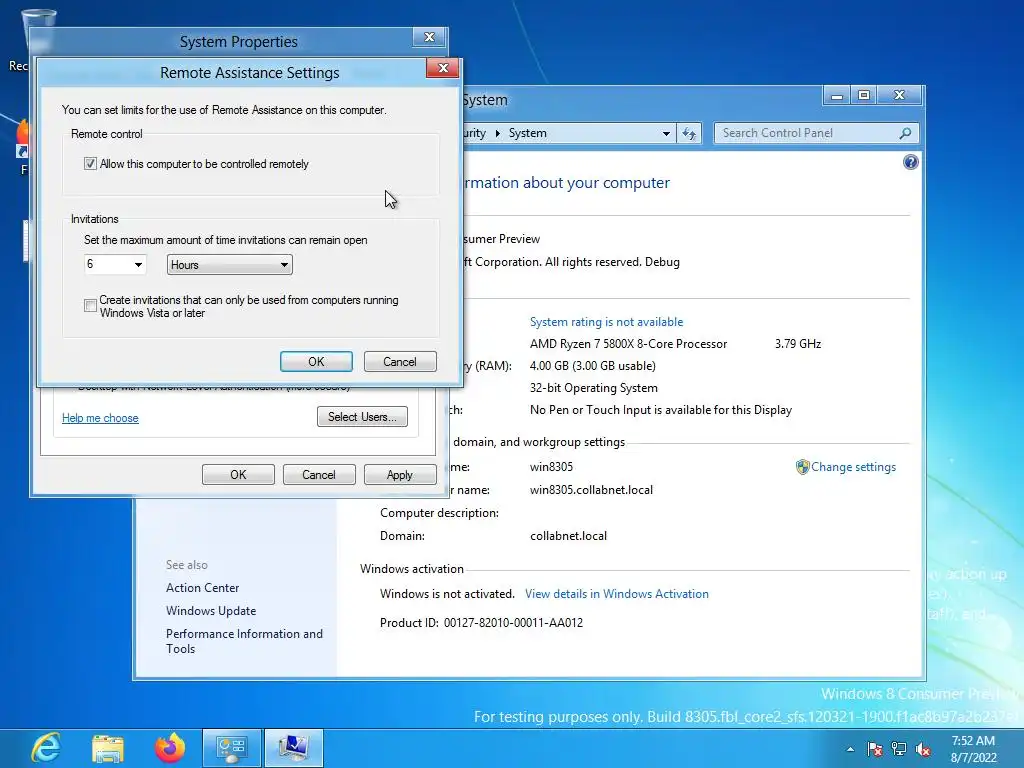Enable invitations for Windows Vista or later only
1024x768 pixels.
point(90,306)
